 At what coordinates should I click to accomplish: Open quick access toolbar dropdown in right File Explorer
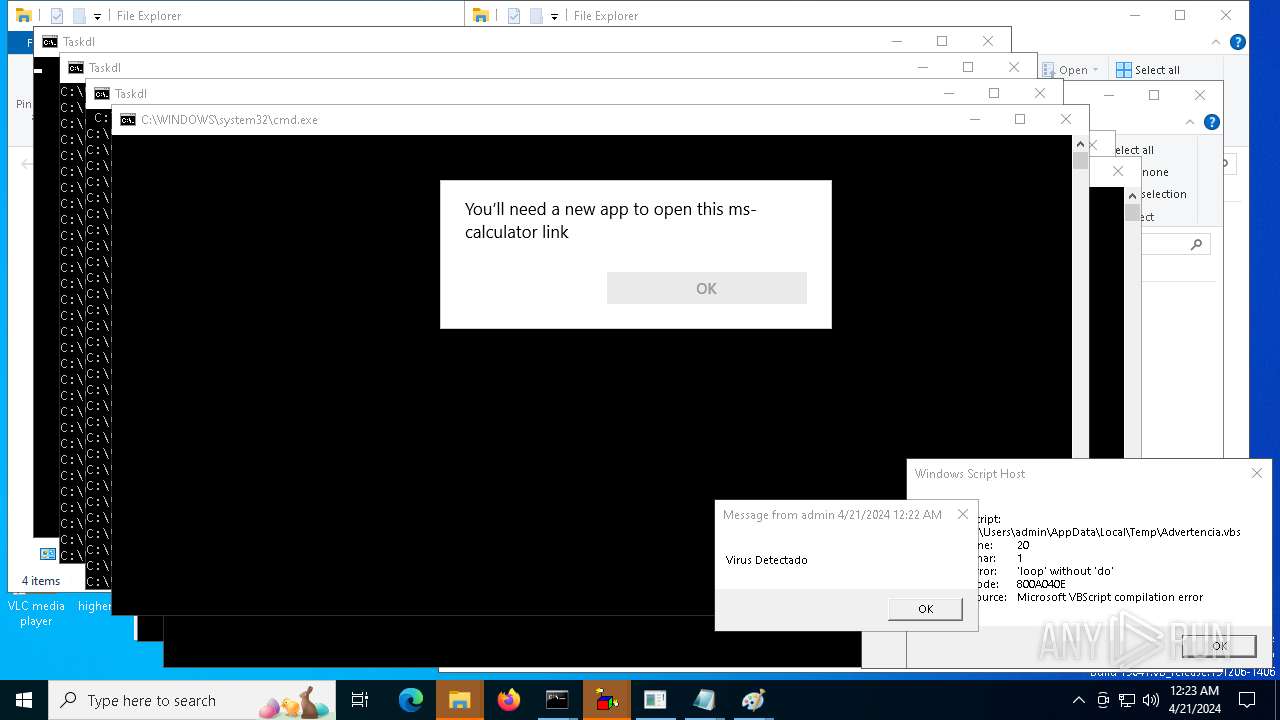(x=554, y=17)
